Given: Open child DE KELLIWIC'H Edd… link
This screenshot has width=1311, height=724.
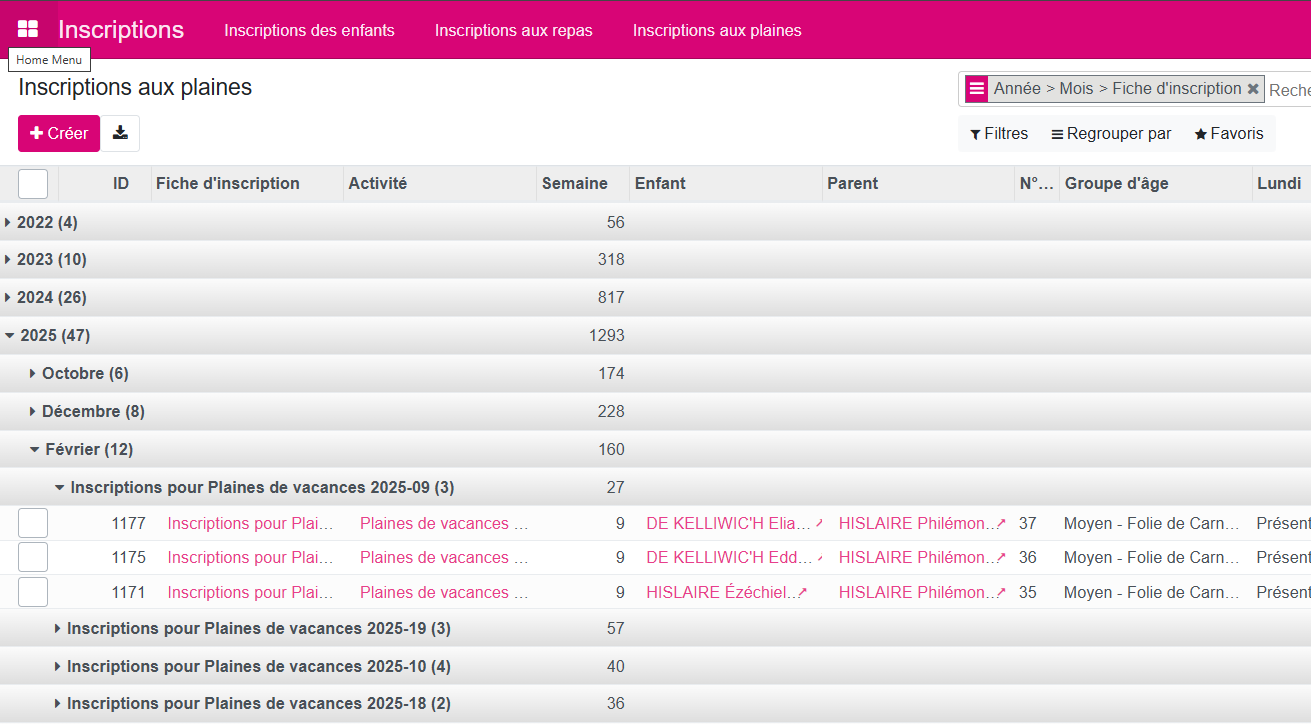Looking at the screenshot, I should pos(728,558).
